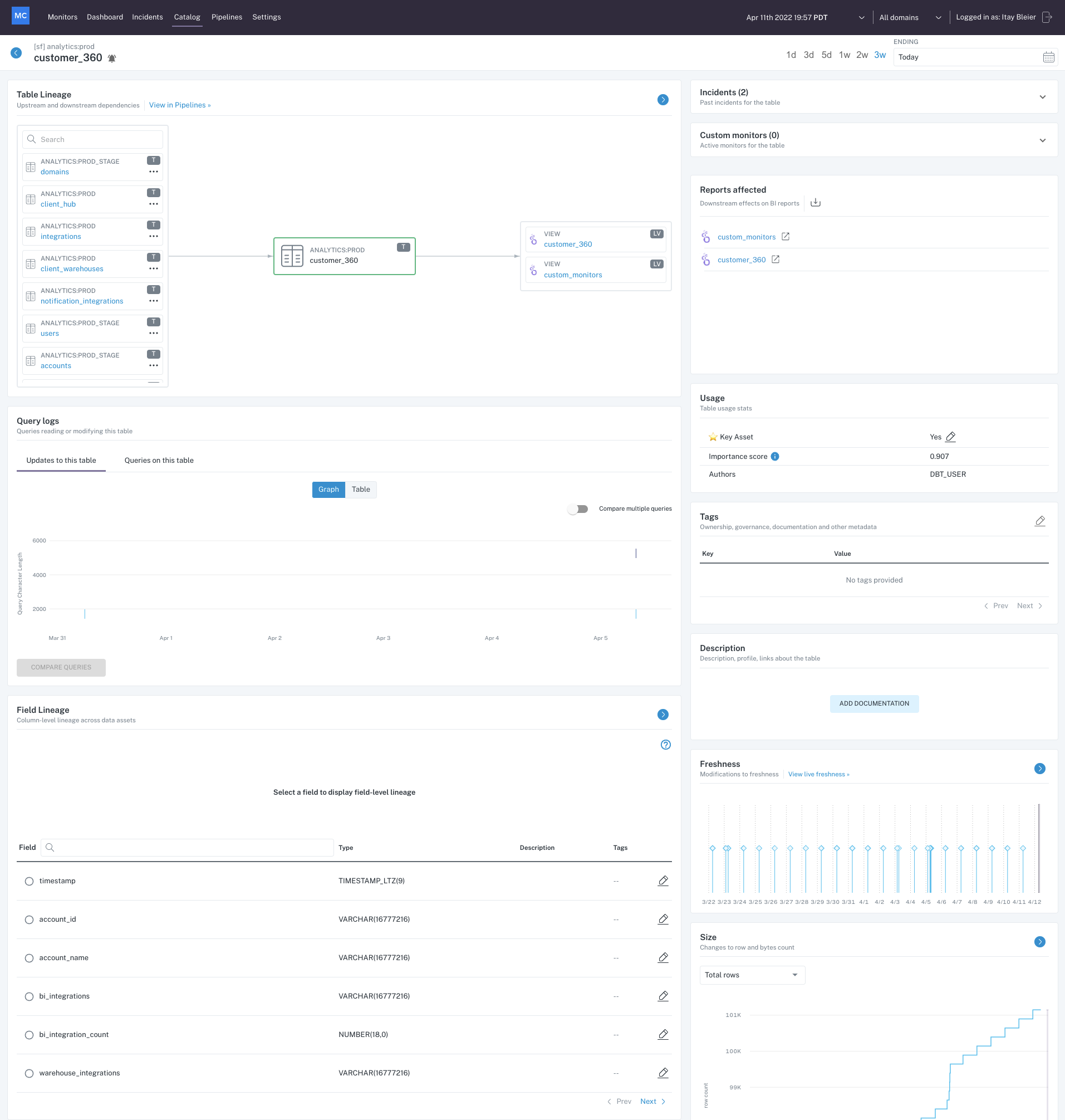The height and width of the screenshot is (1120, 1065).
Task: Open Field Lineage blue arrow icon
Action: (x=662, y=715)
